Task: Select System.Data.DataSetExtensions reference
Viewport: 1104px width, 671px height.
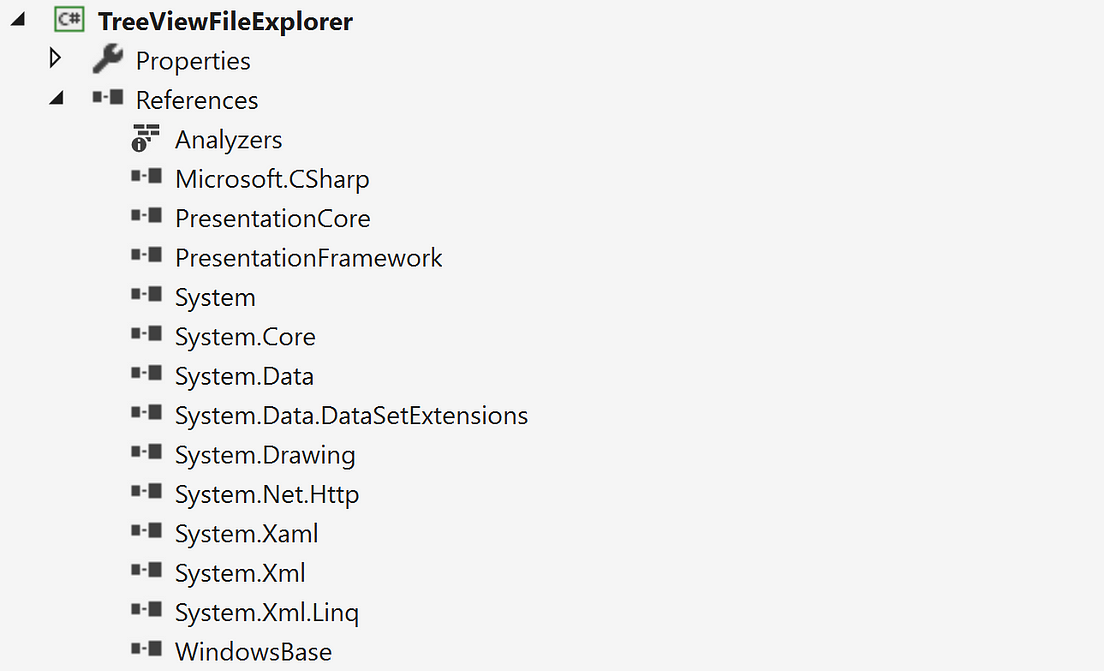Action: click(x=351, y=415)
